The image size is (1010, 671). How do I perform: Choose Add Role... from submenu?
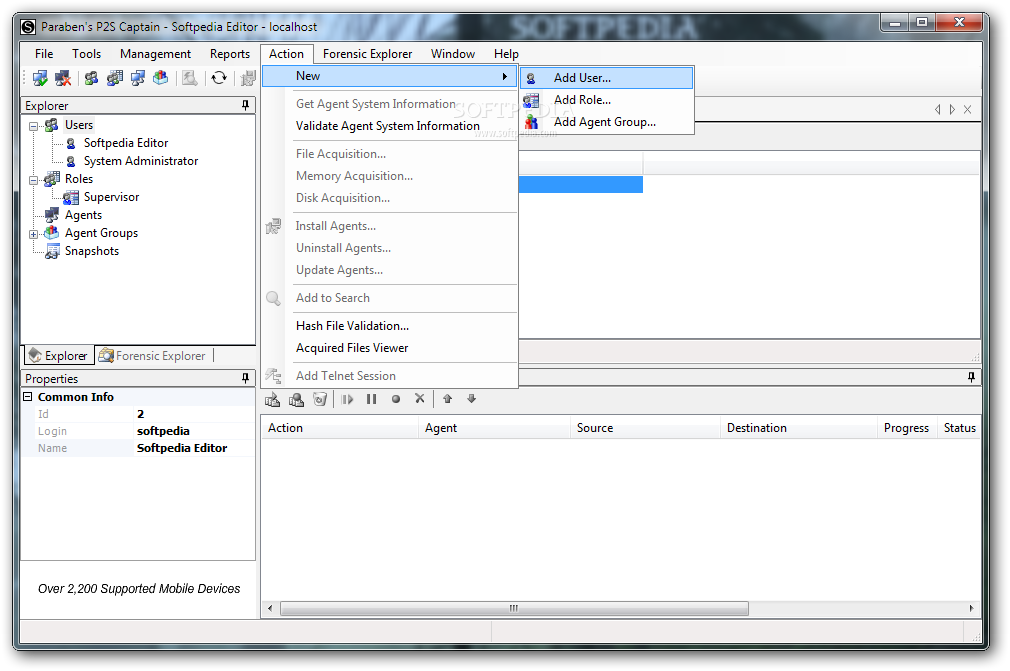point(607,100)
